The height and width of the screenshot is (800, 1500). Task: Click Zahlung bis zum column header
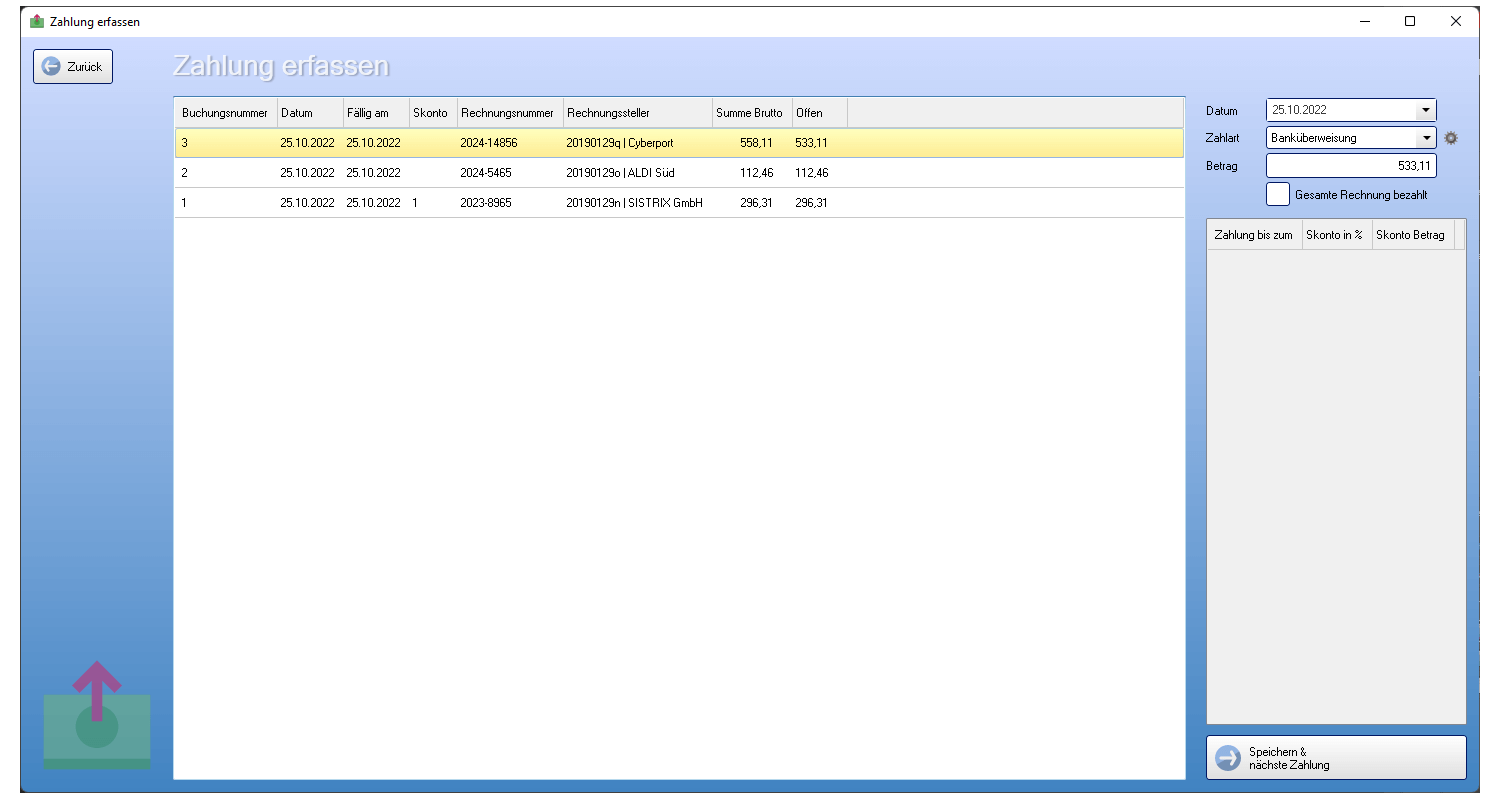point(1255,234)
